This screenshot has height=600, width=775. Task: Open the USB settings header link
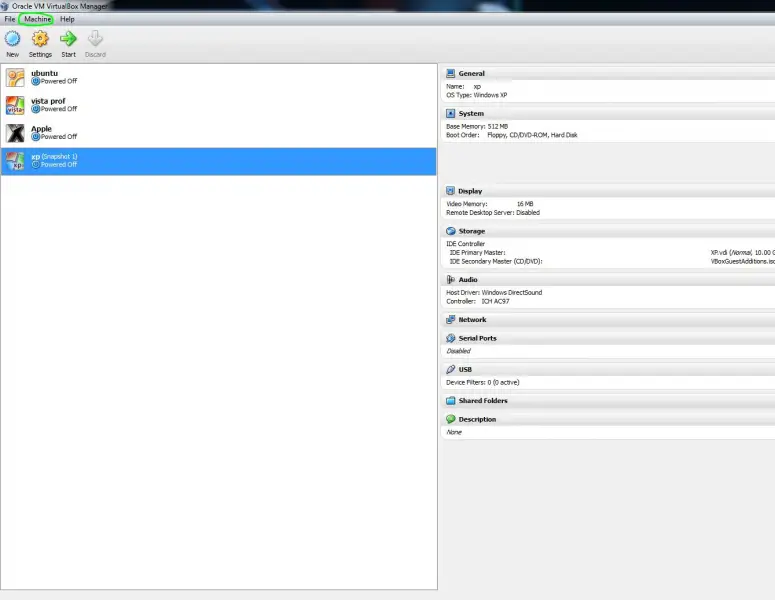[x=465, y=369]
